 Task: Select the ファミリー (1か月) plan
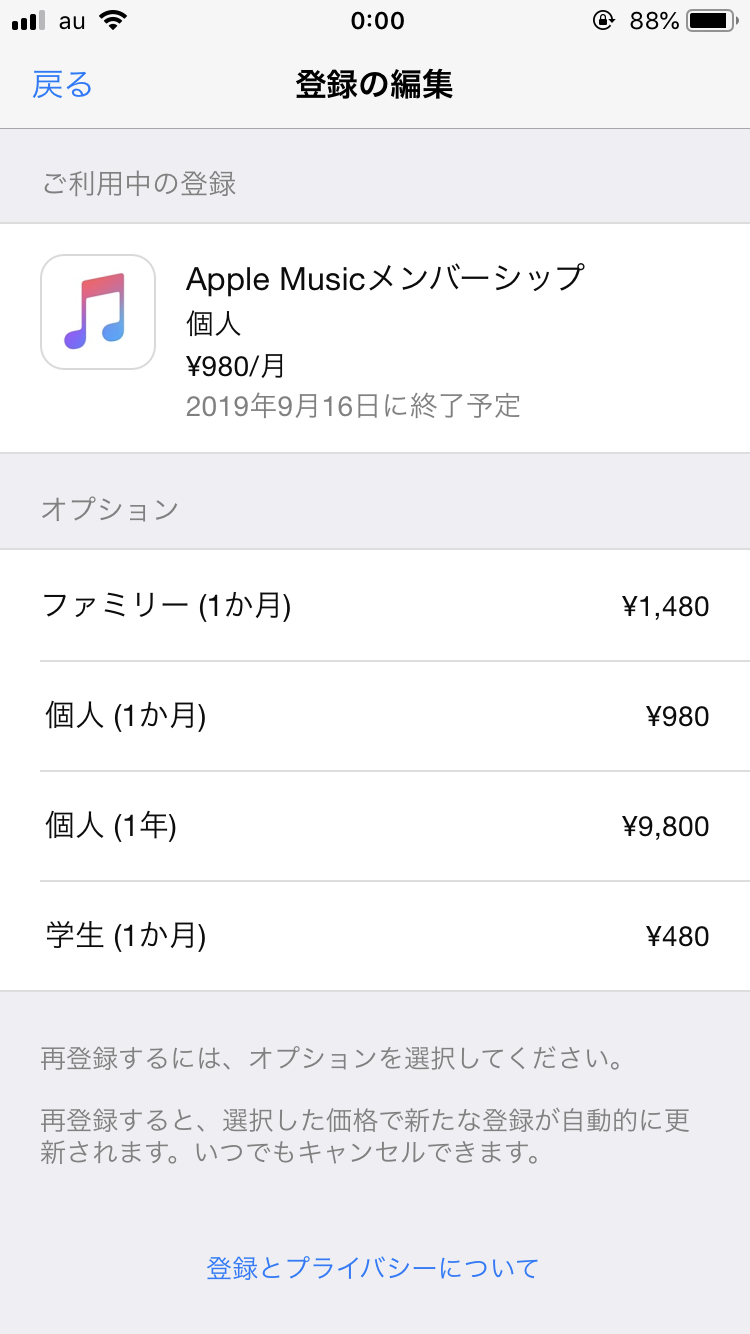pyautogui.click(x=167, y=605)
